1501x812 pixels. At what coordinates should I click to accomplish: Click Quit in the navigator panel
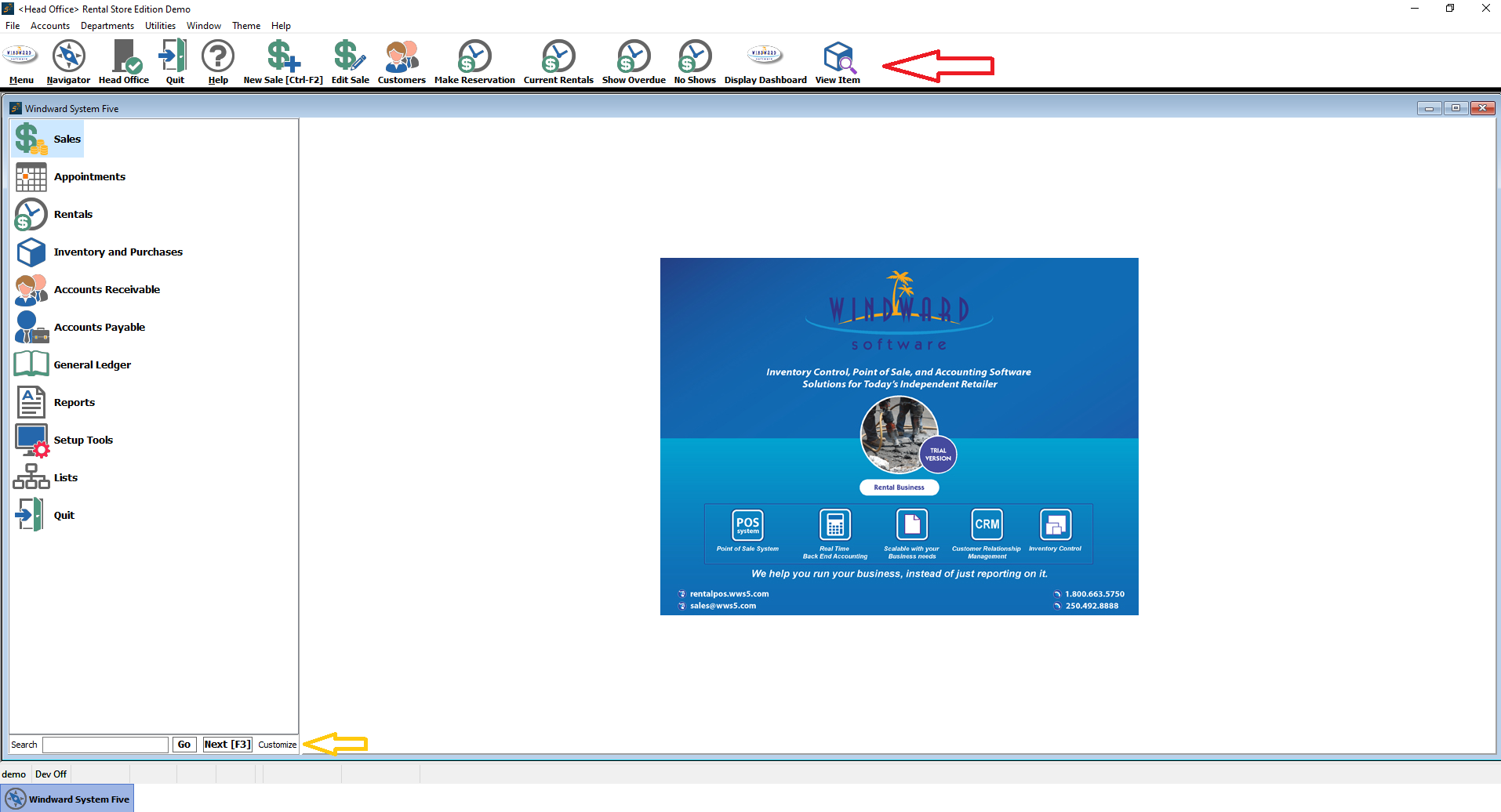(x=45, y=516)
